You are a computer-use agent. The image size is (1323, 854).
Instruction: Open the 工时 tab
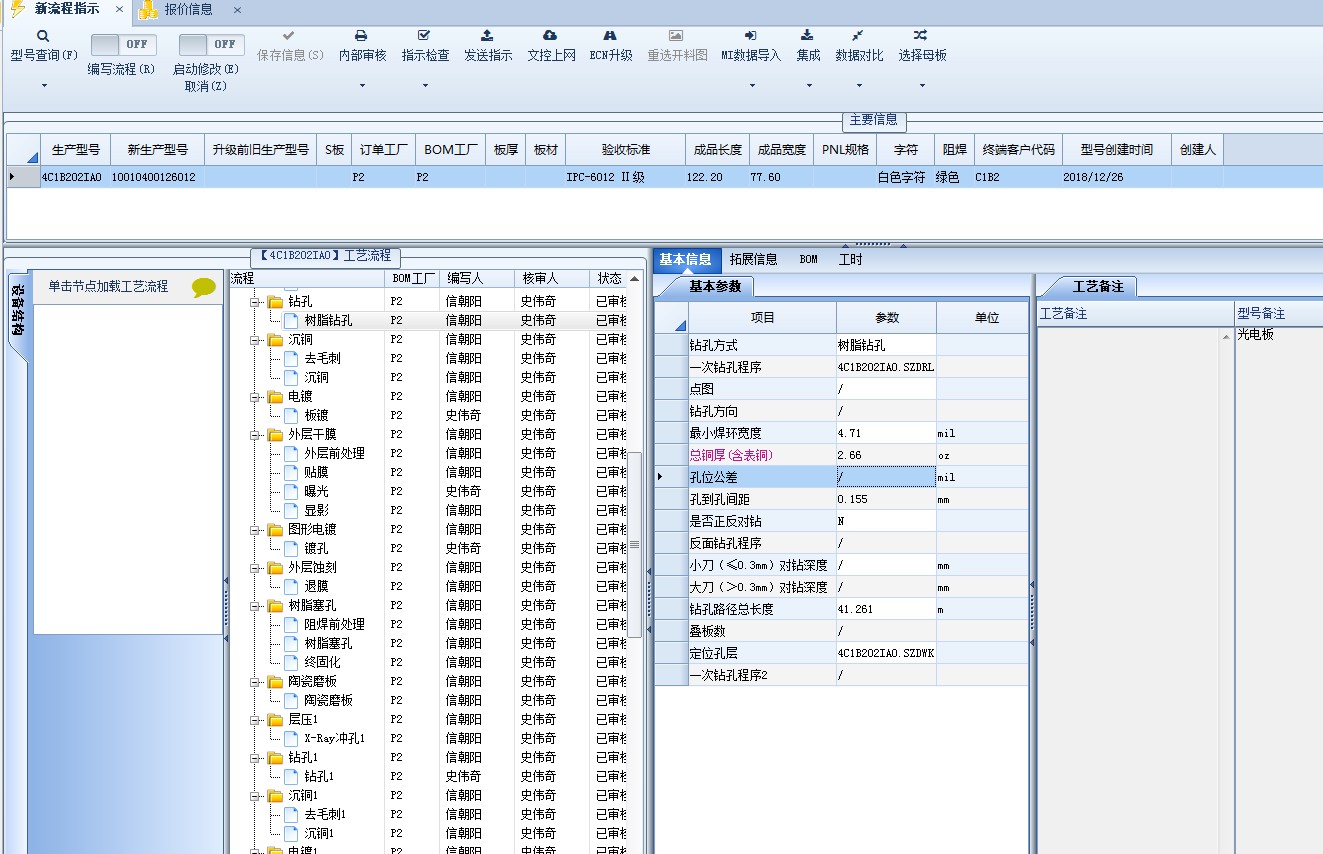pyautogui.click(x=850, y=260)
